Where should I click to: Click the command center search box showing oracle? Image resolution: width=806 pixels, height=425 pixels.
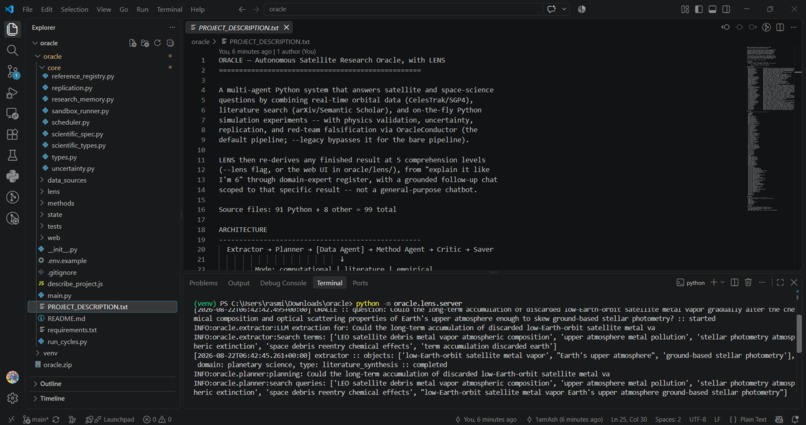404,9
